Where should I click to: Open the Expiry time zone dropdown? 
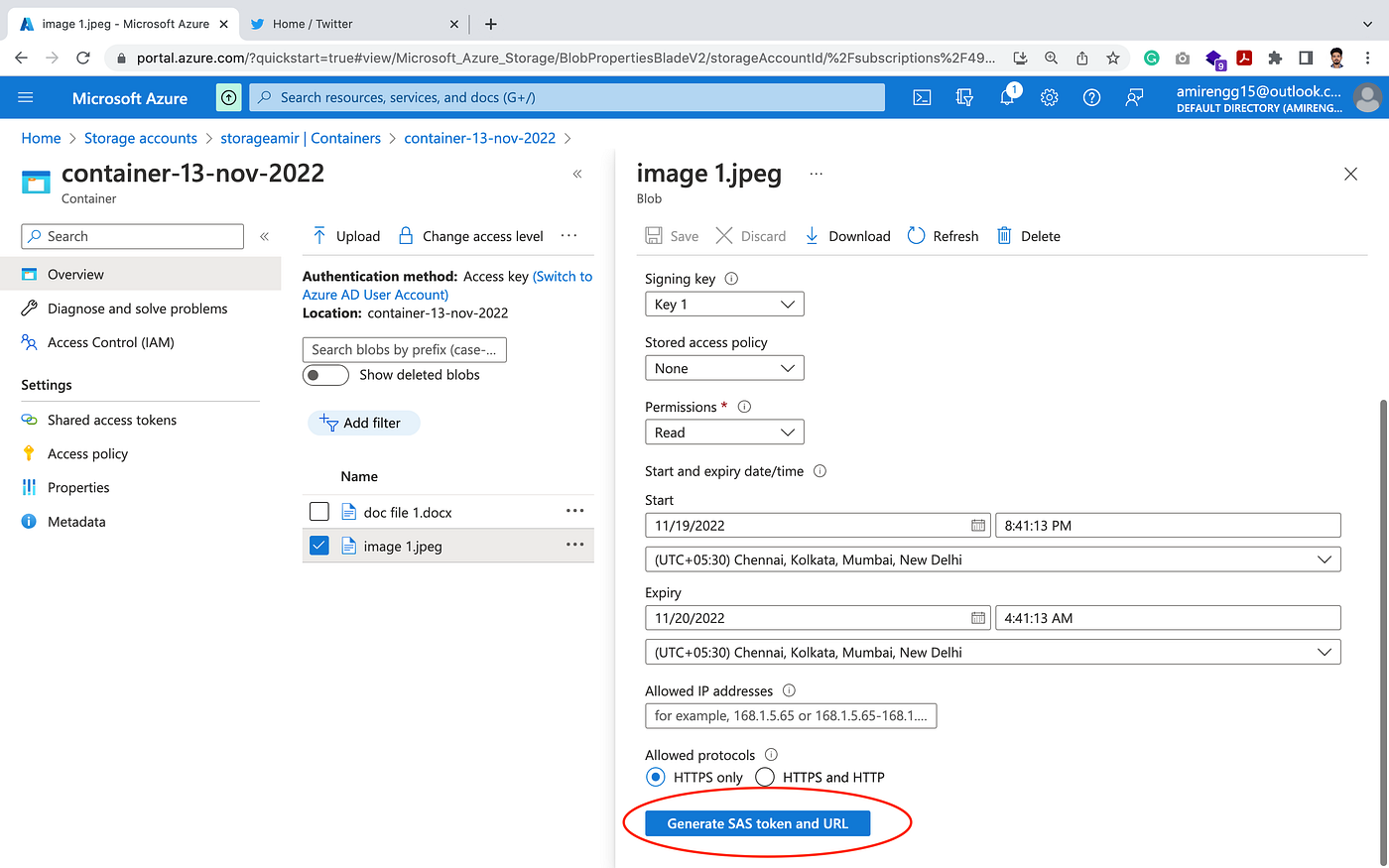[992, 652]
